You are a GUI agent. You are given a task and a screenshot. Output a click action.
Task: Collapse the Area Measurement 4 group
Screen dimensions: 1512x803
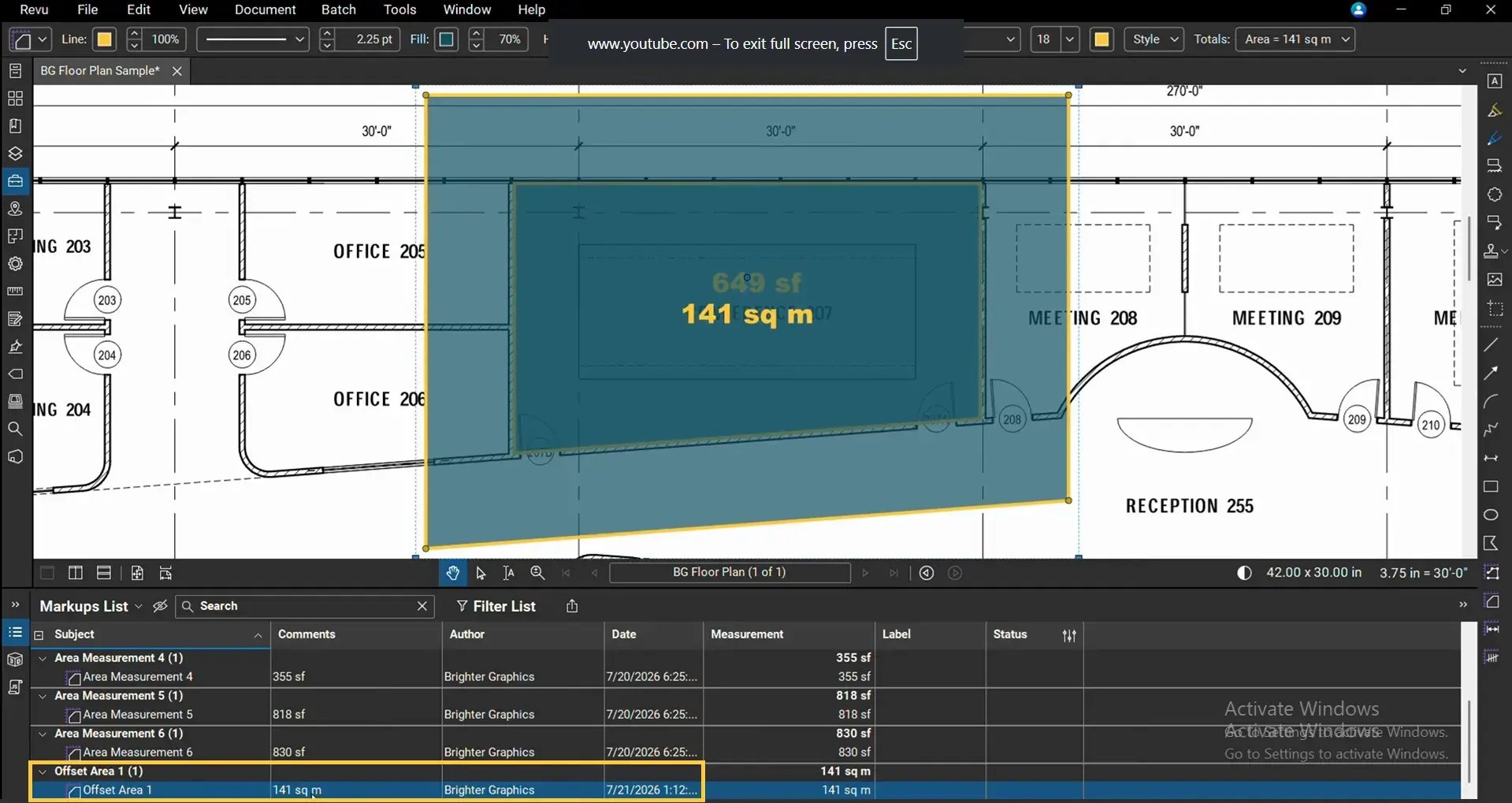(x=43, y=658)
